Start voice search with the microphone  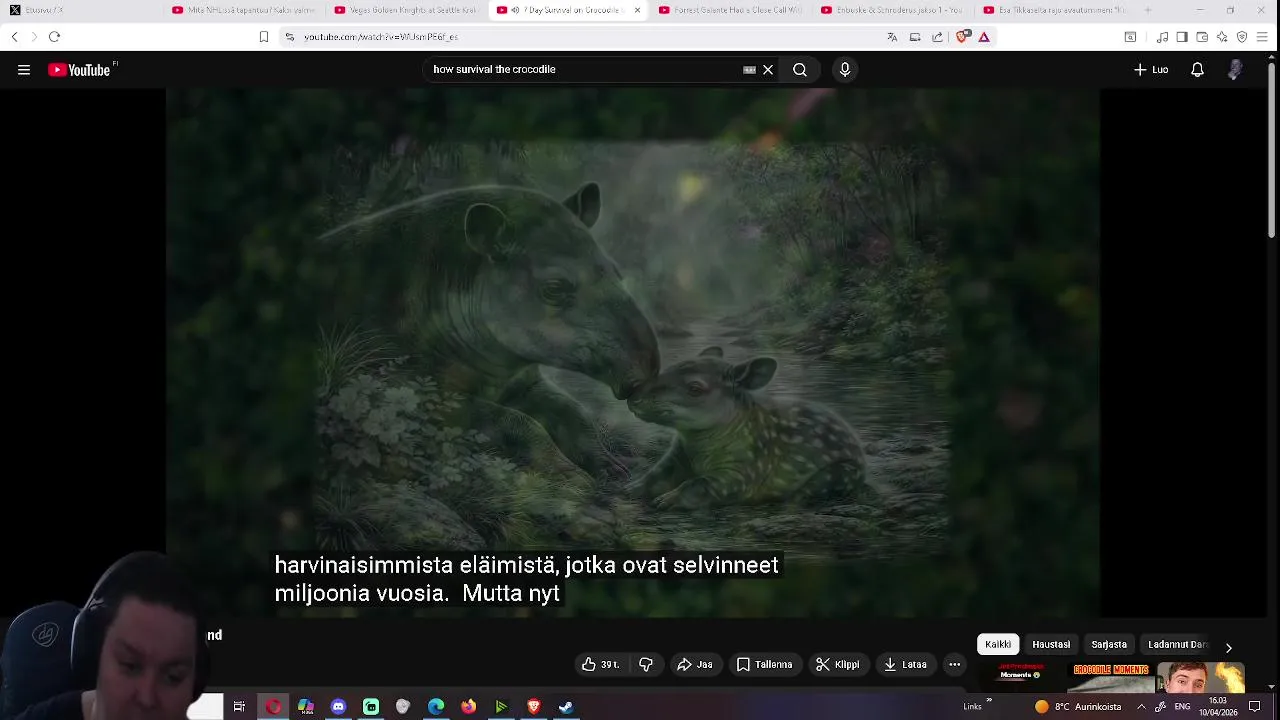point(845,70)
